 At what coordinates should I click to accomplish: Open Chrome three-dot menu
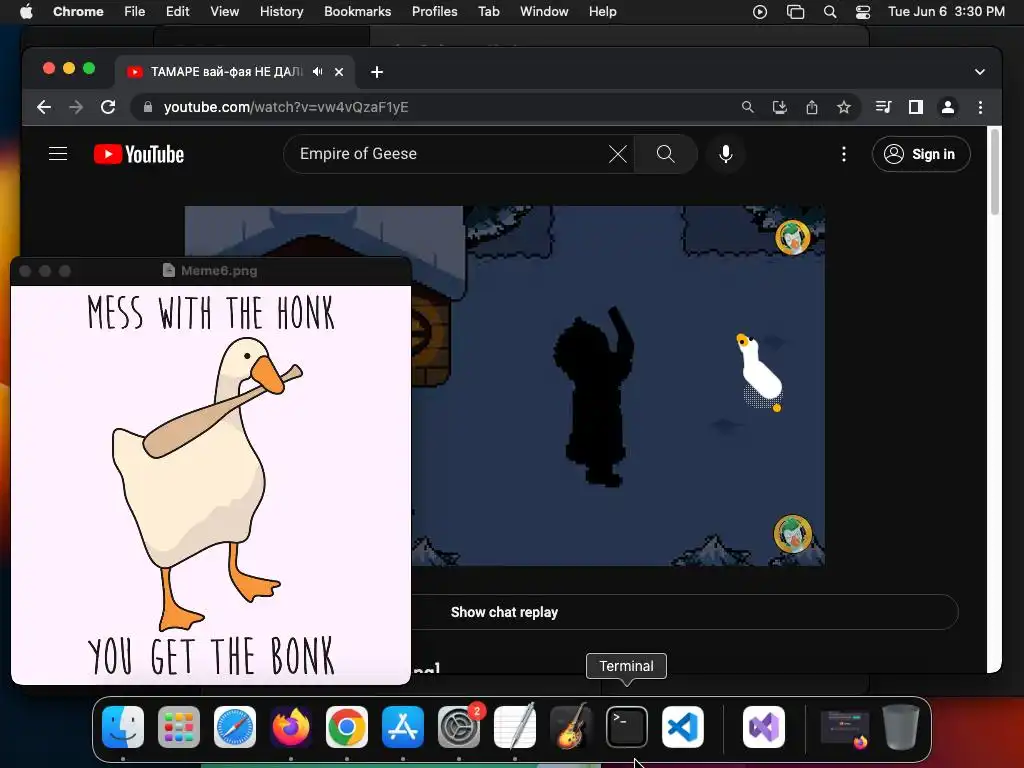coord(980,107)
